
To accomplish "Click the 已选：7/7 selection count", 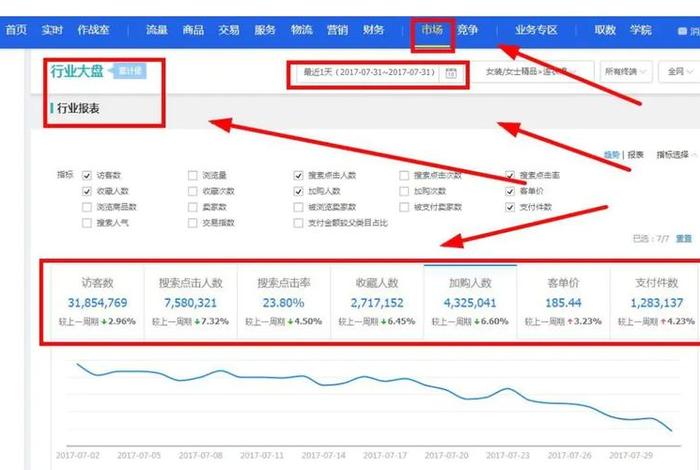I will pos(651,239).
